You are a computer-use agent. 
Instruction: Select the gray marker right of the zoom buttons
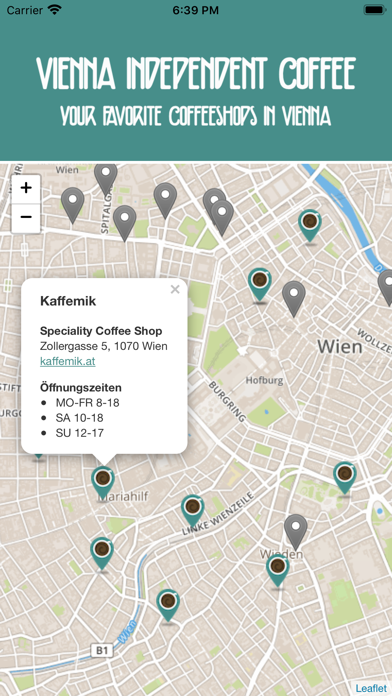click(73, 205)
